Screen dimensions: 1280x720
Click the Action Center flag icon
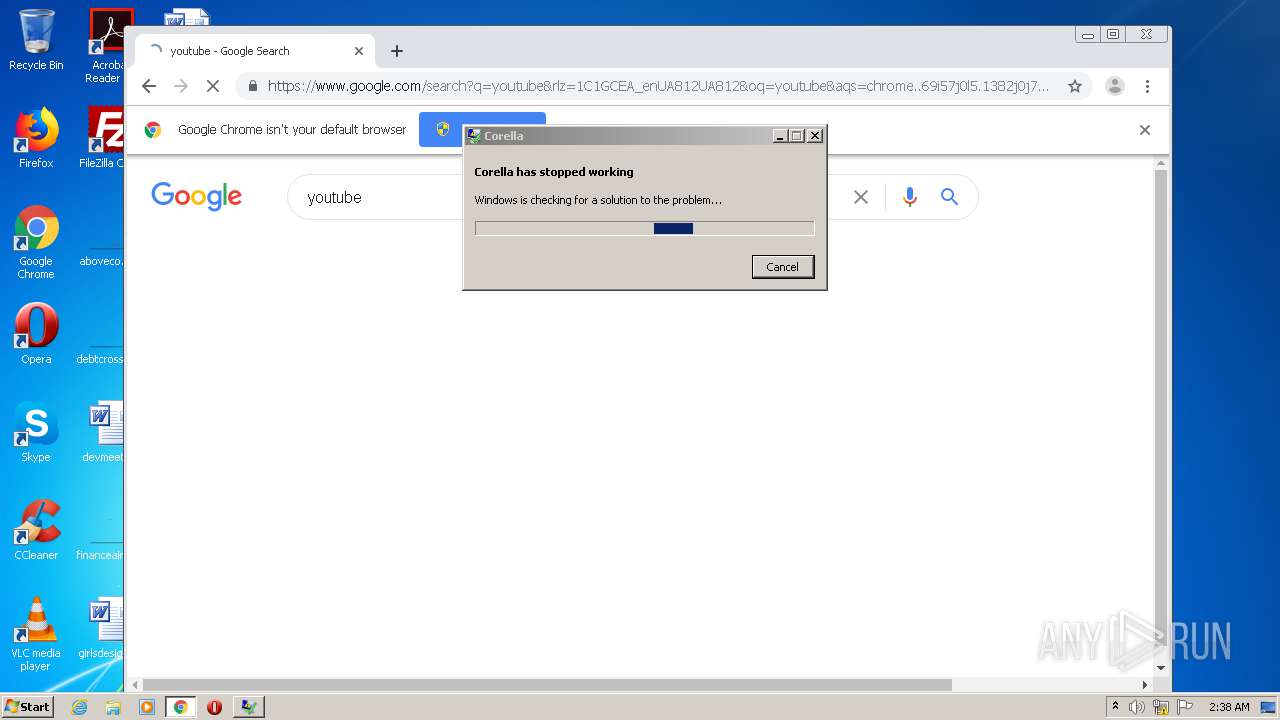coord(1185,707)
